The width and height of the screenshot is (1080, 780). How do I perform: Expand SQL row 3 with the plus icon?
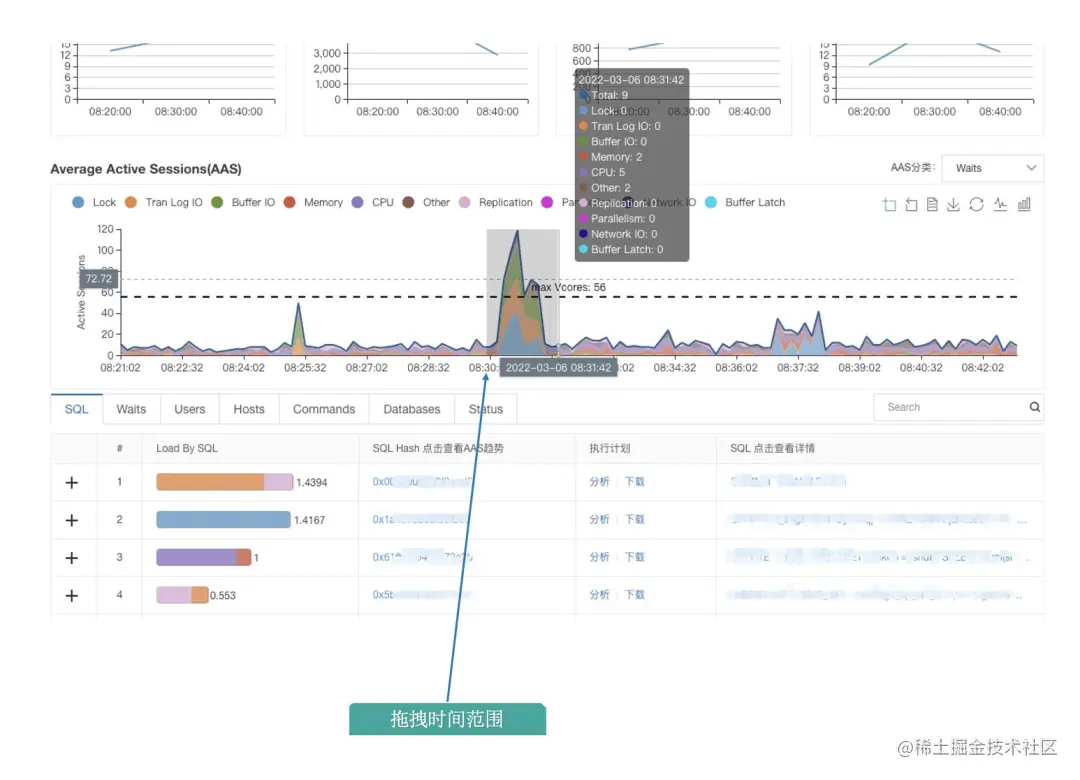(72, 558)
